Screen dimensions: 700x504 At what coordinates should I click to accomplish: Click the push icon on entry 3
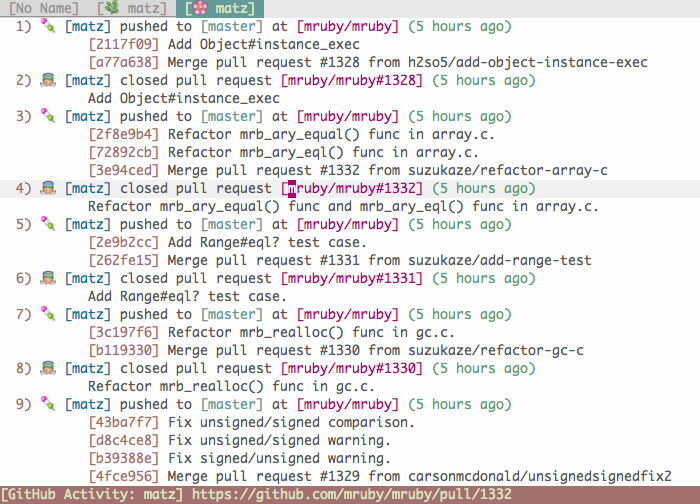pos(48,116)
